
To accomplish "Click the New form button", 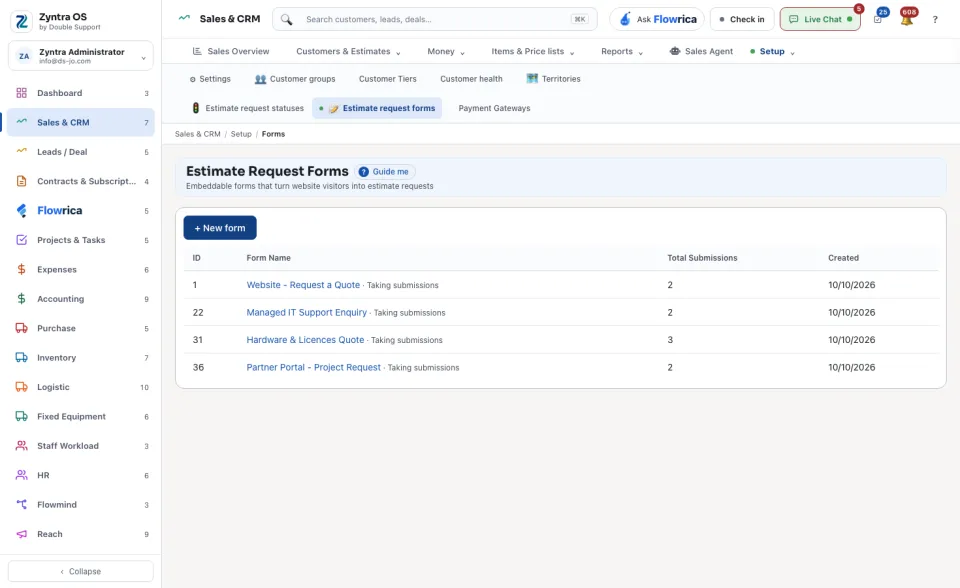I will pos(220,228).
